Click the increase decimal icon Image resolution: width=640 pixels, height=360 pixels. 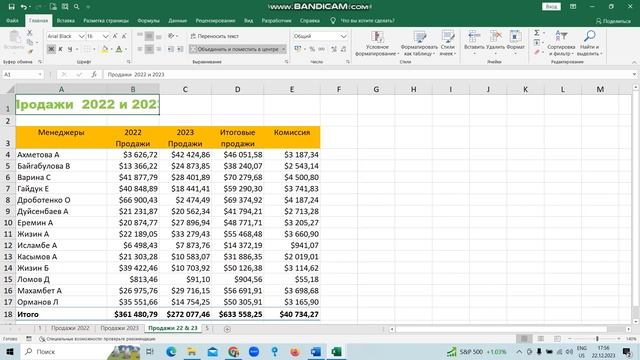(334, 49)
